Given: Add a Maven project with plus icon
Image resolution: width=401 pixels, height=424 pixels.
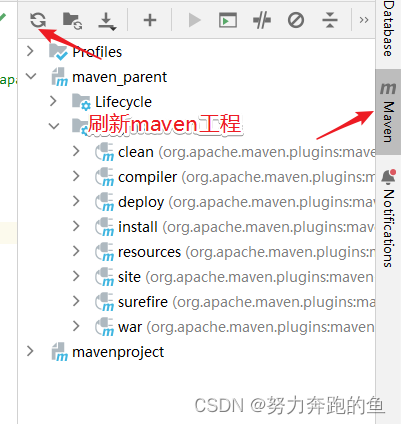Looking at the screenshot, I should pos(150,20).
